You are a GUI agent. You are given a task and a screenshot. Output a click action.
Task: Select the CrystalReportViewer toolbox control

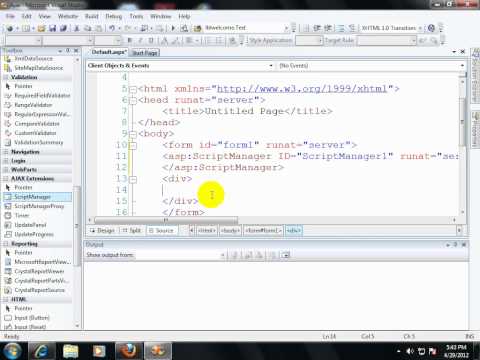point(37,271)
